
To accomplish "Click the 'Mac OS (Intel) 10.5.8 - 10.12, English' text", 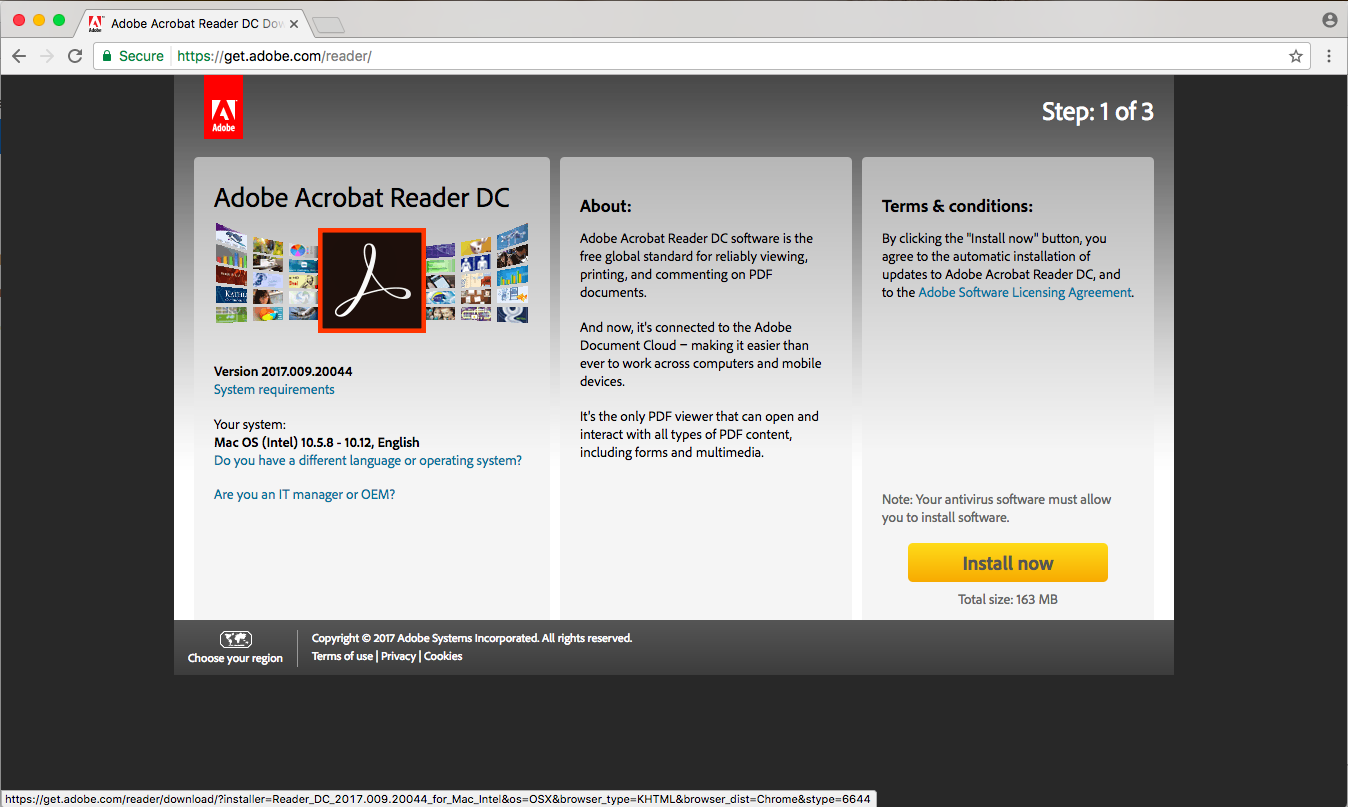I will click(317, 442).
